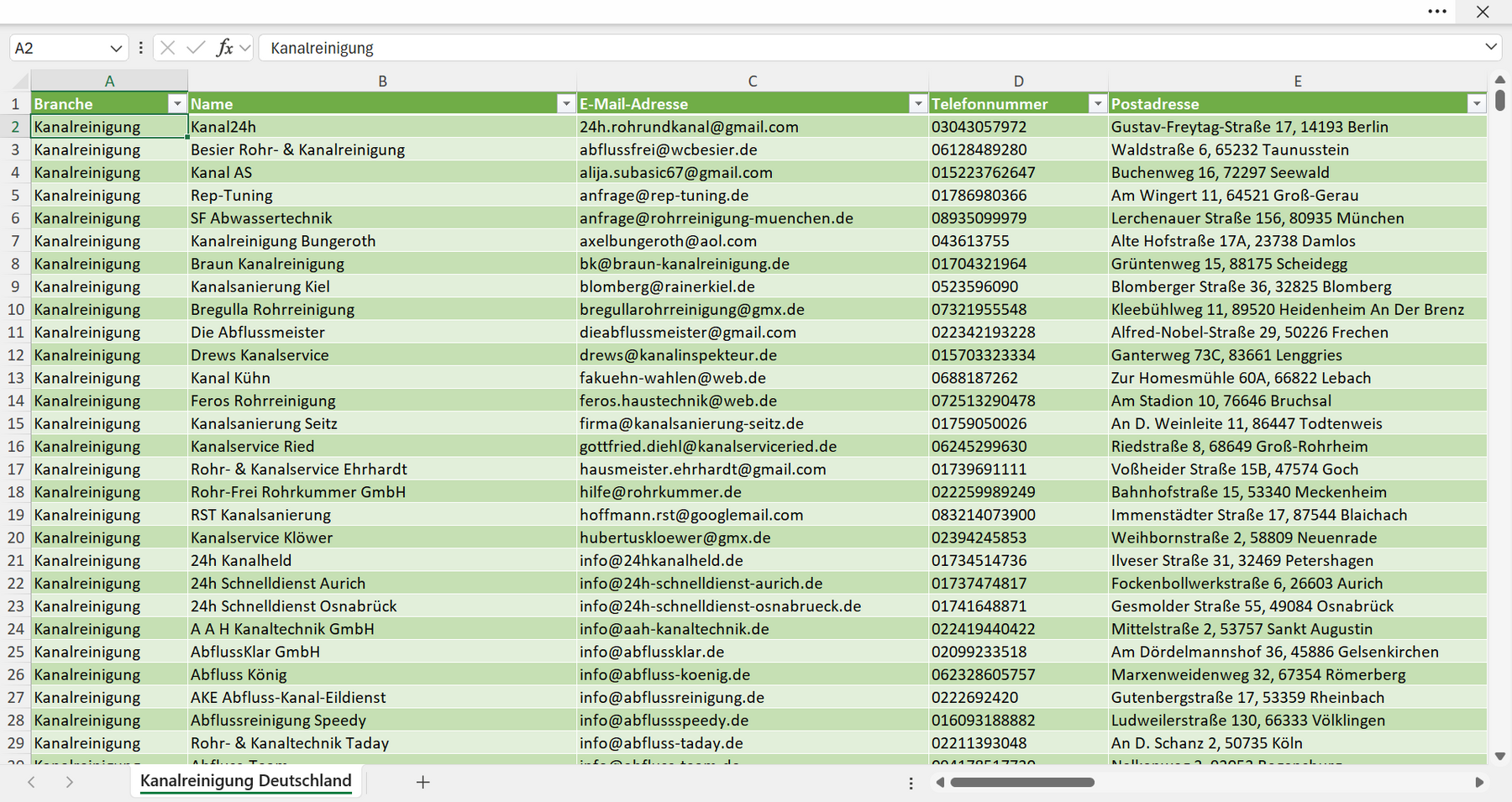Select column E header

click(x=1298, y=81)
